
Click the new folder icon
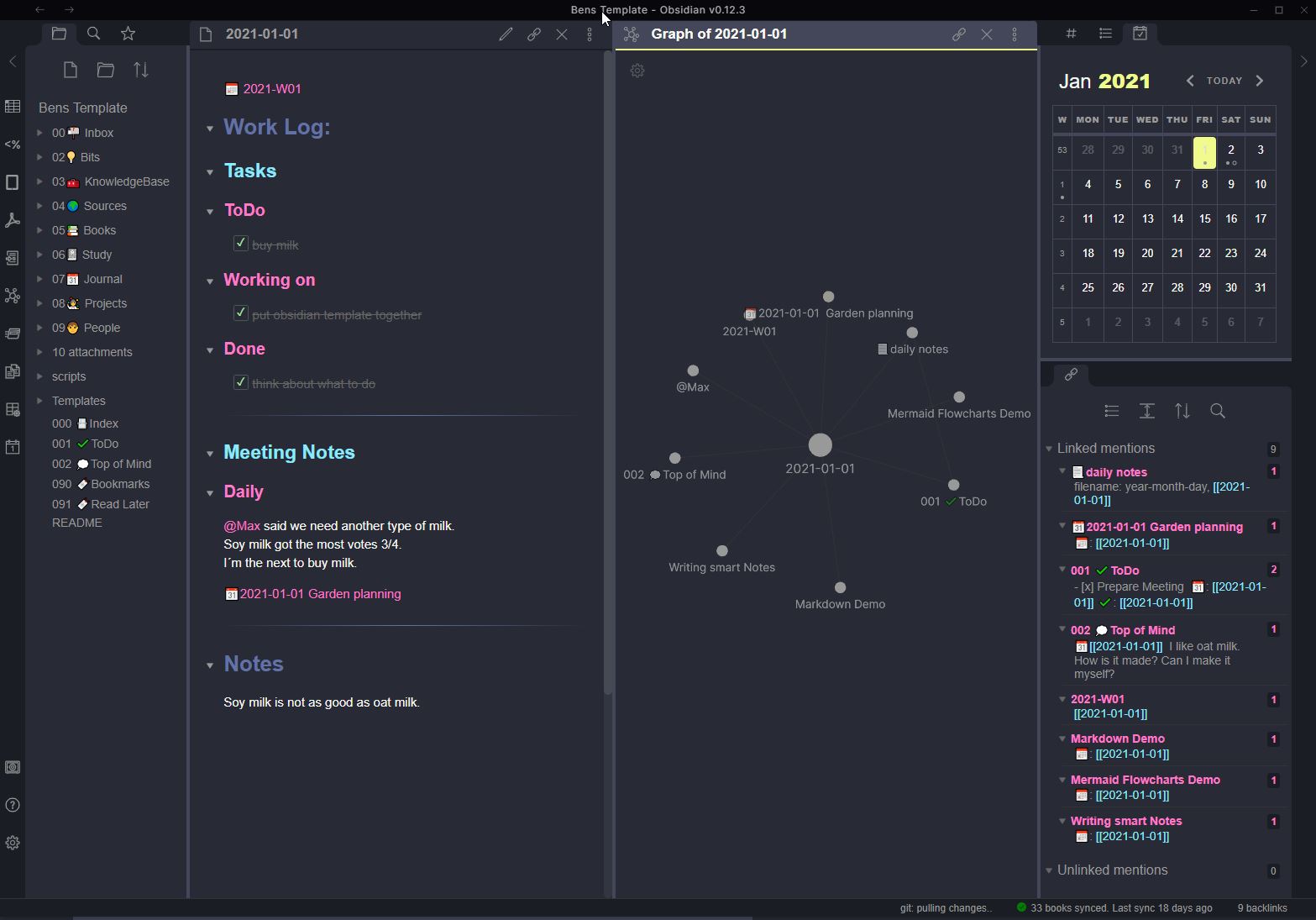coord(106,71)
